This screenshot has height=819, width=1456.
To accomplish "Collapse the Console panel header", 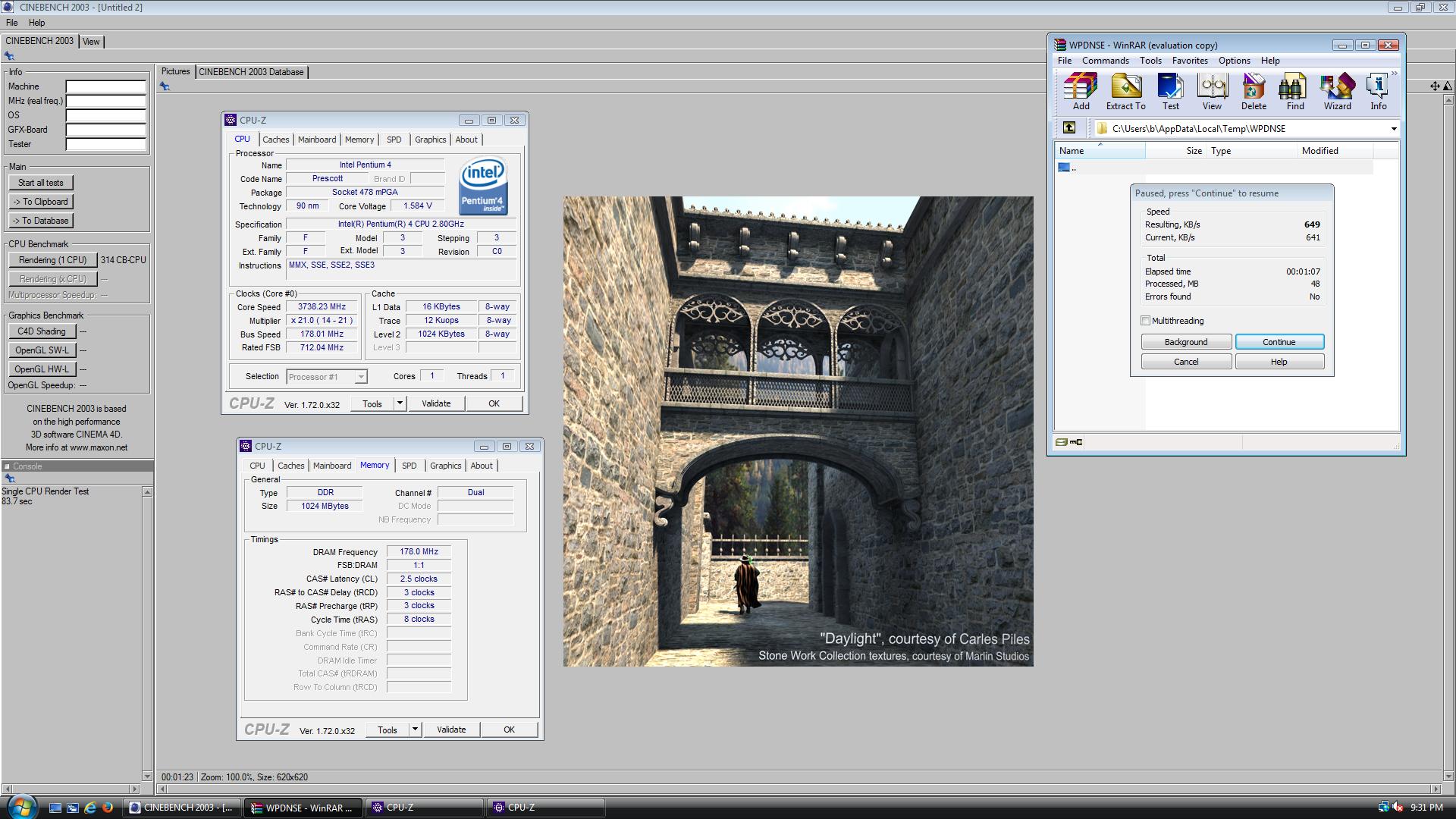I will point(7,466).
